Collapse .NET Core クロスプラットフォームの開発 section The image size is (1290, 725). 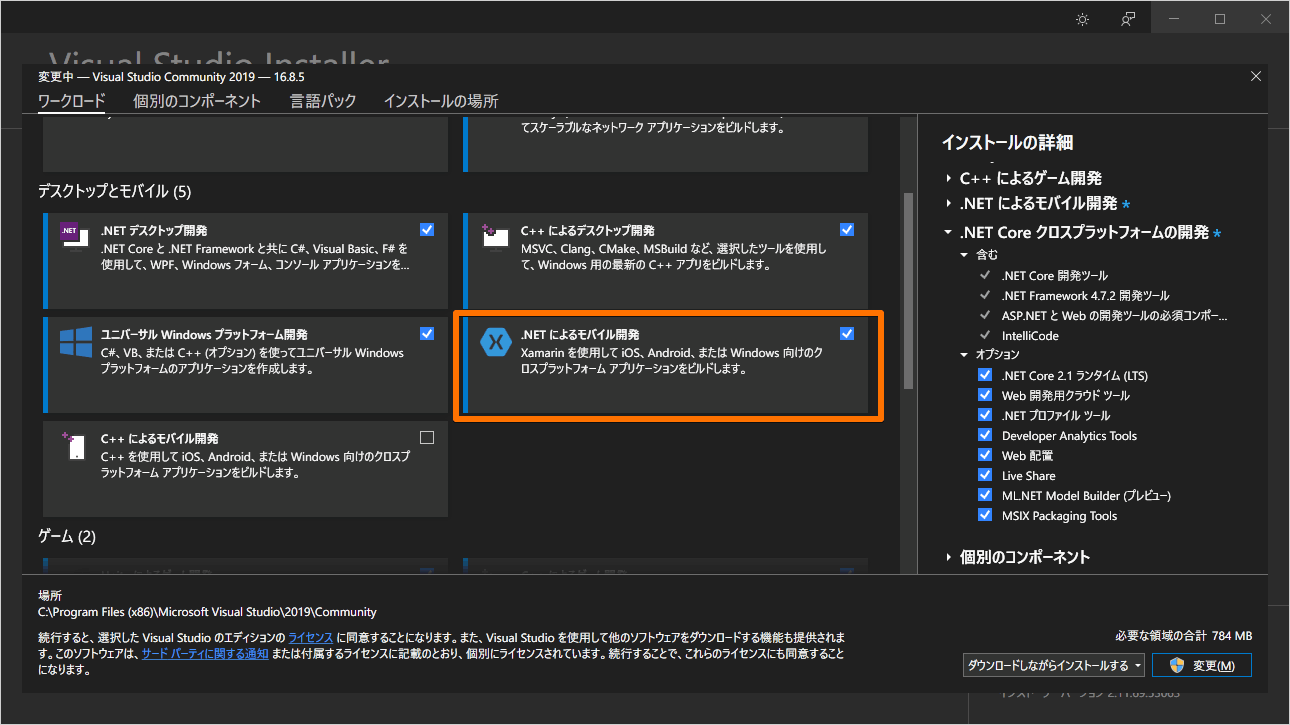[x=949, y=233]
